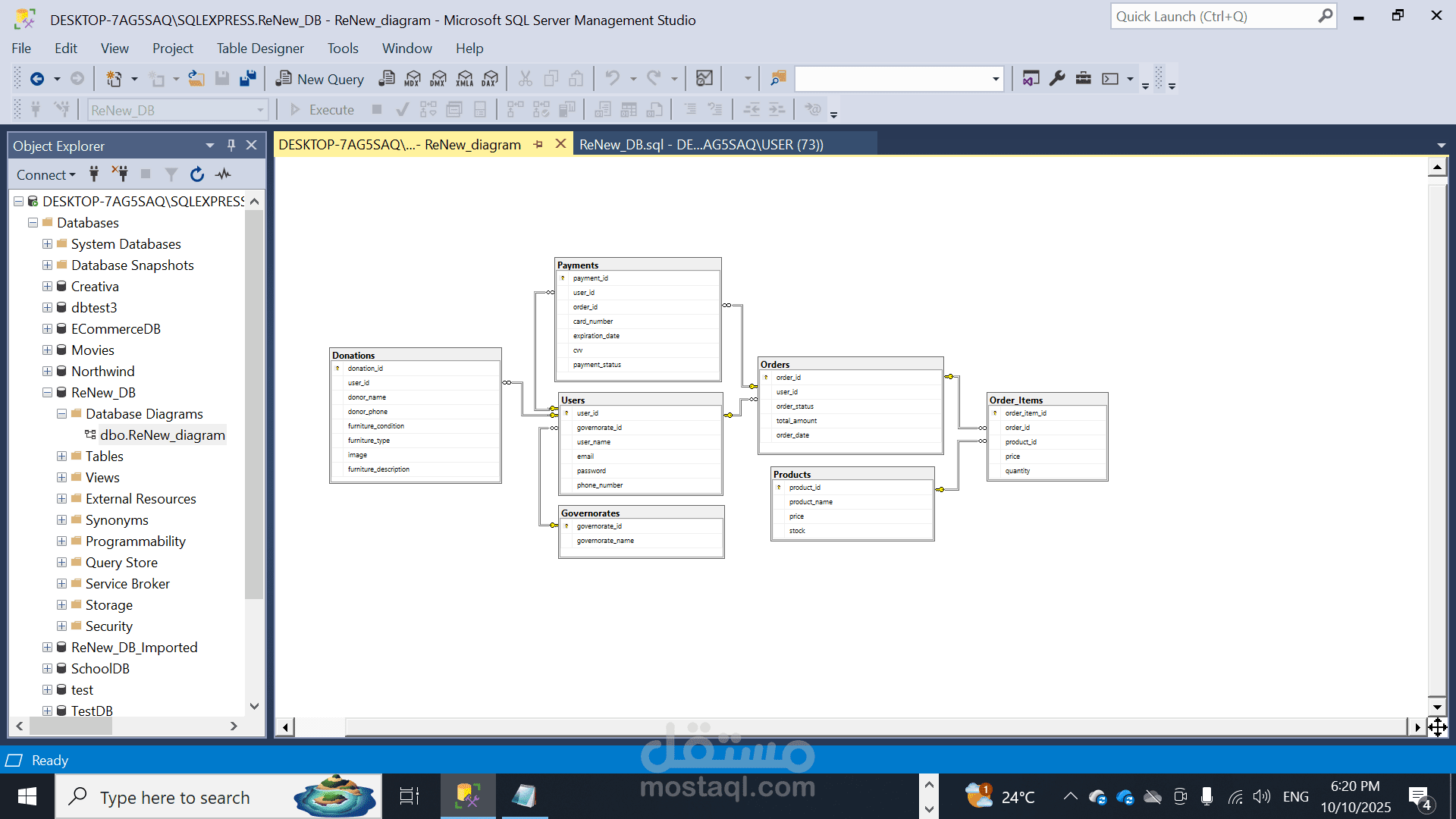Click the Save All toolbar icon
Screen dimensions: 1456x819
(x=248, y=79)
